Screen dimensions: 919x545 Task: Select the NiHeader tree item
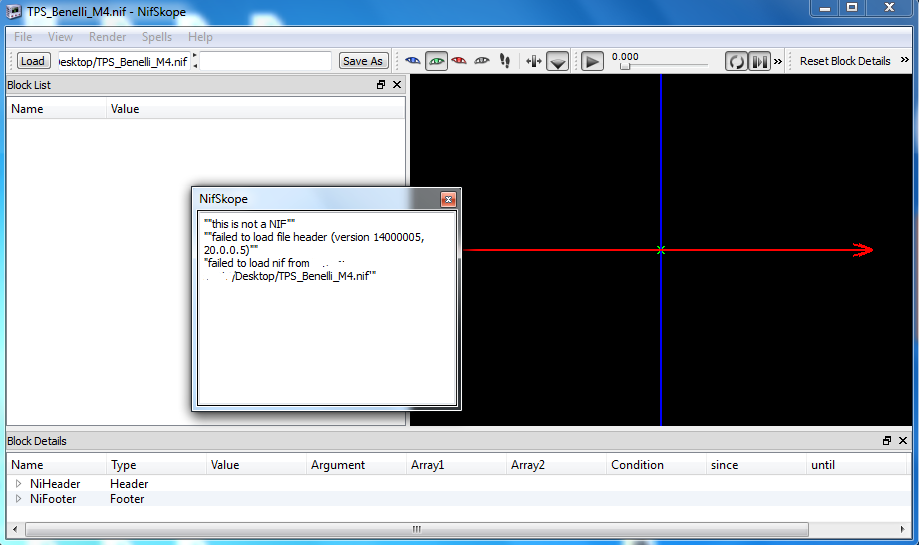tap(55, 483)
